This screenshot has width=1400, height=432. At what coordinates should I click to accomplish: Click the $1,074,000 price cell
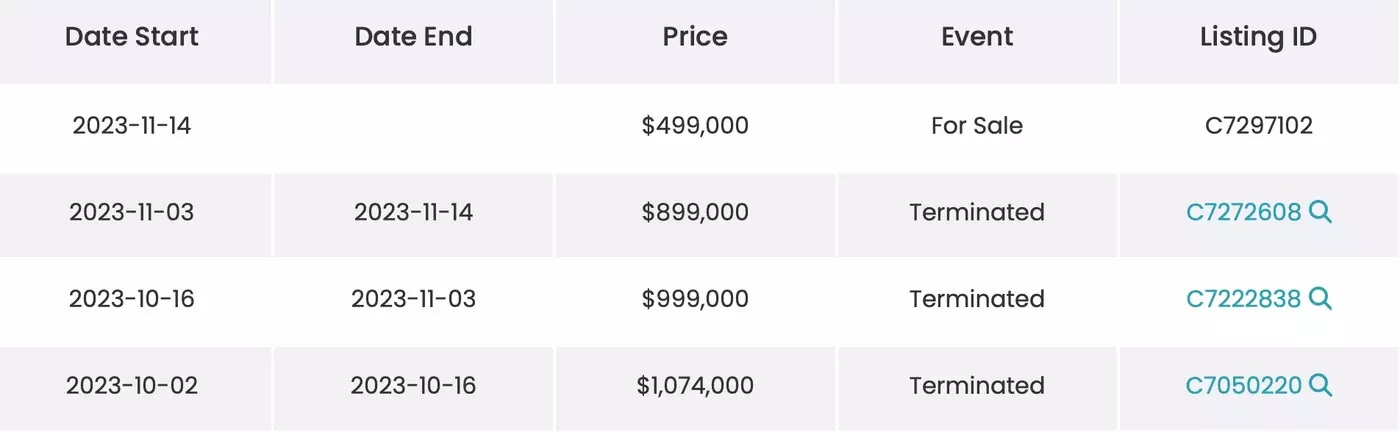click(x=695, y=385)
